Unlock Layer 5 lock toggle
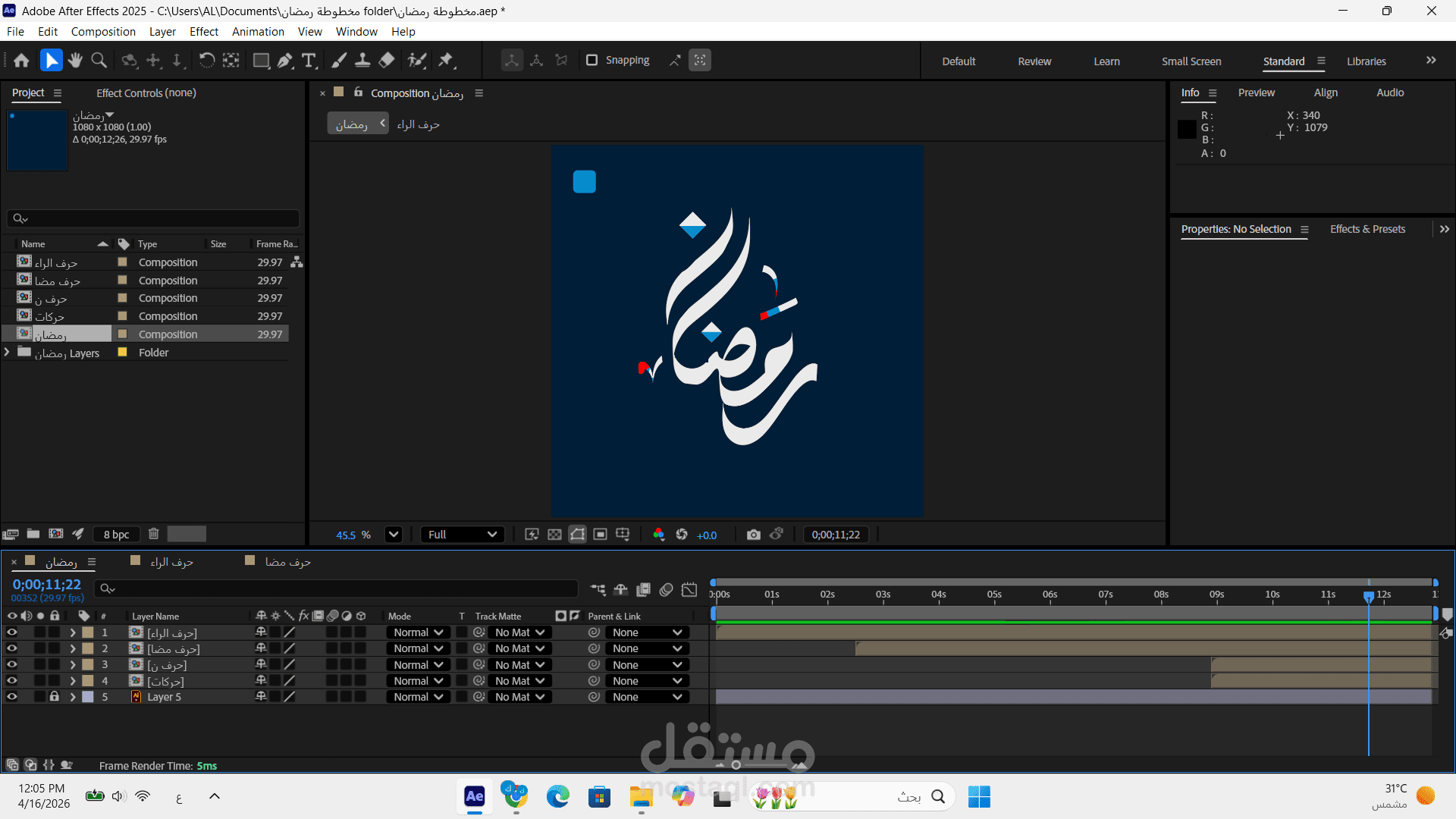Screen dimensions: 1456x819 [54, 696]
